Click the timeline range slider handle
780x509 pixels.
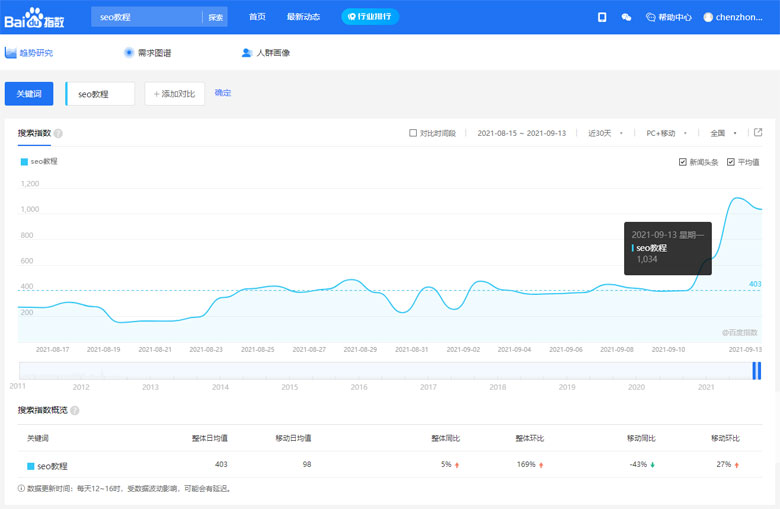[x=757, y=371]
